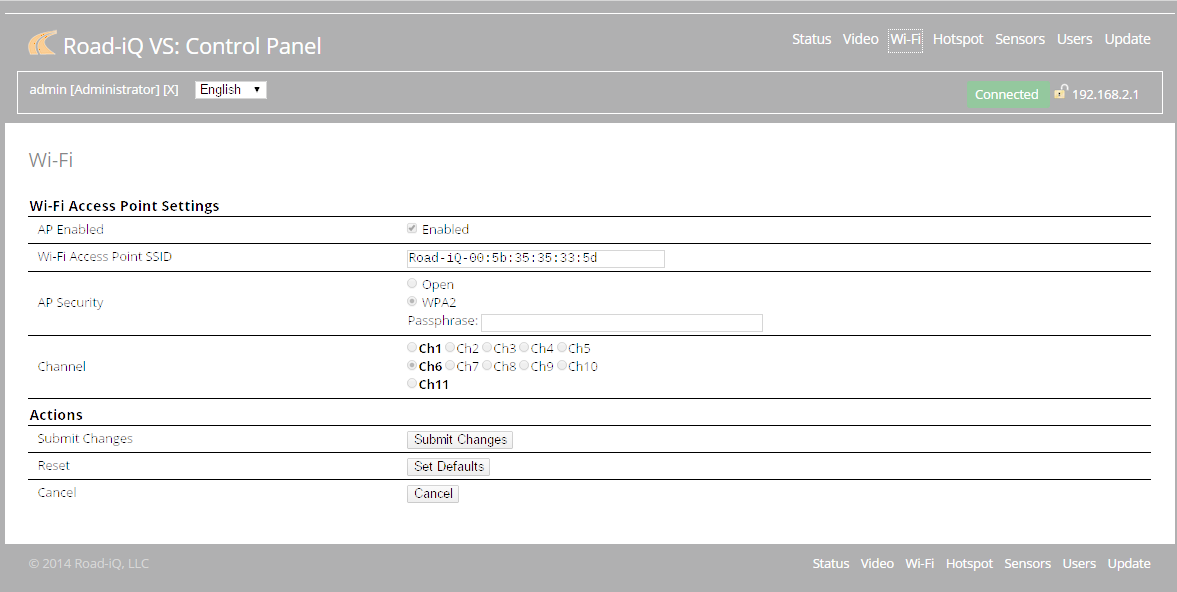Click the Wi-Fi Access Point SSID field
This screenshot has width=1177, height=592.
pos(536,258)
